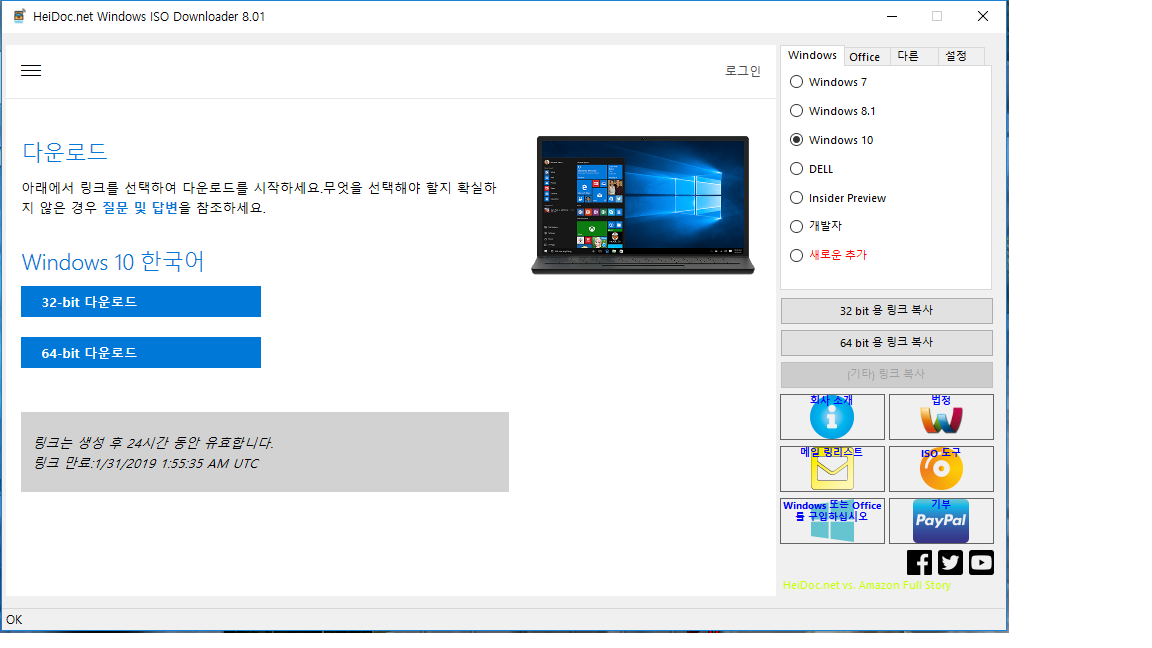Open the 회사 소개 info icon button

[x=832, y=417]
